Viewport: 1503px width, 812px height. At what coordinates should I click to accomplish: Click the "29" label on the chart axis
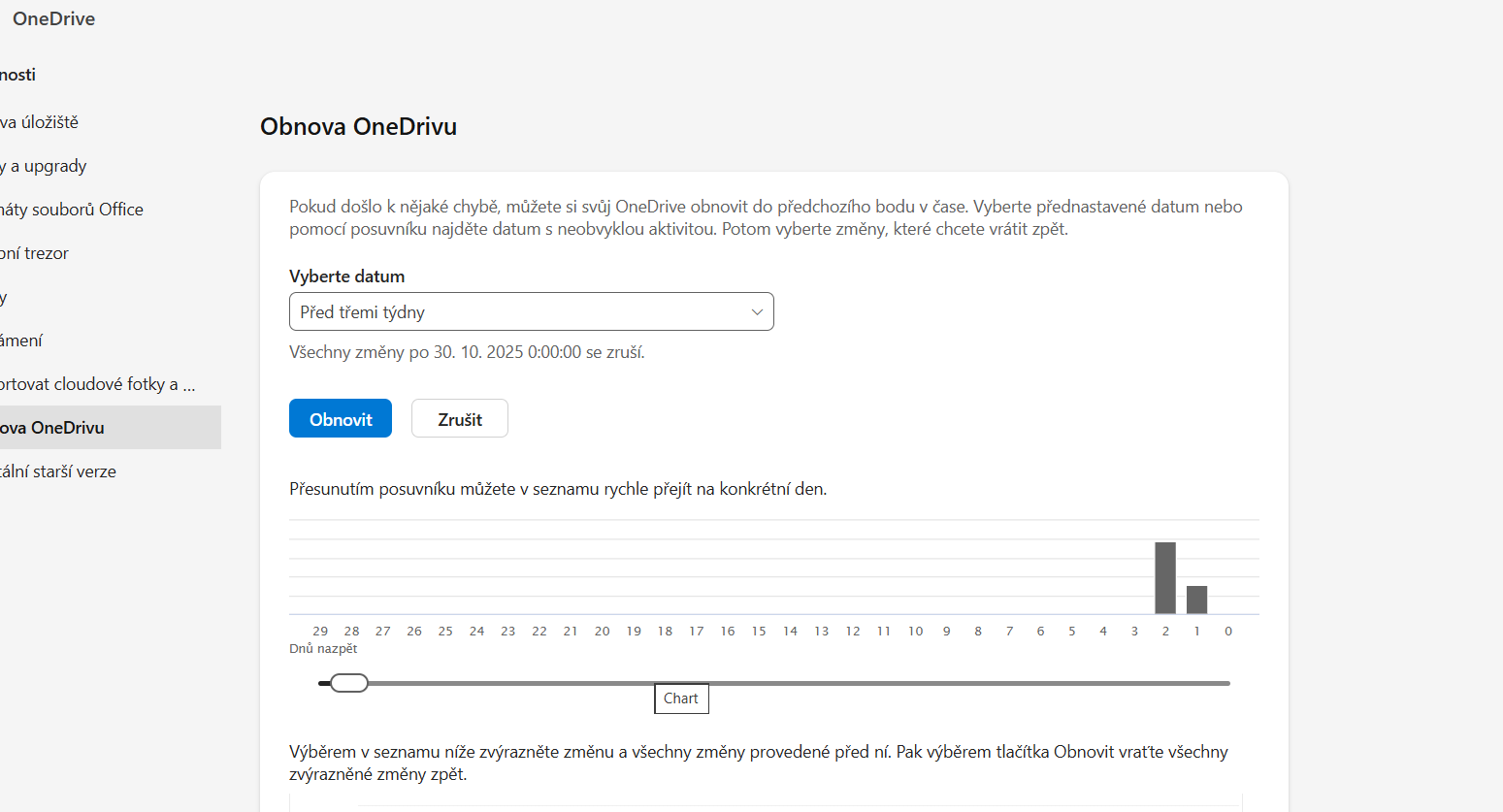click(320, 632)
